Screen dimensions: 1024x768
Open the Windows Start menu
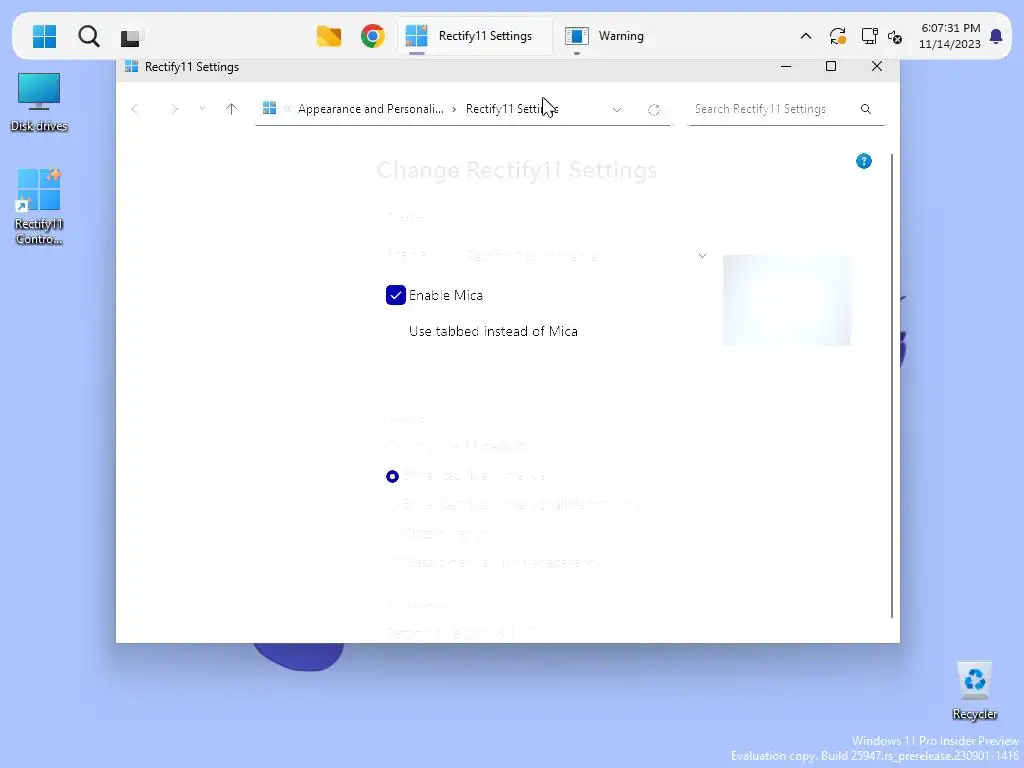click(x=44, y=36)
